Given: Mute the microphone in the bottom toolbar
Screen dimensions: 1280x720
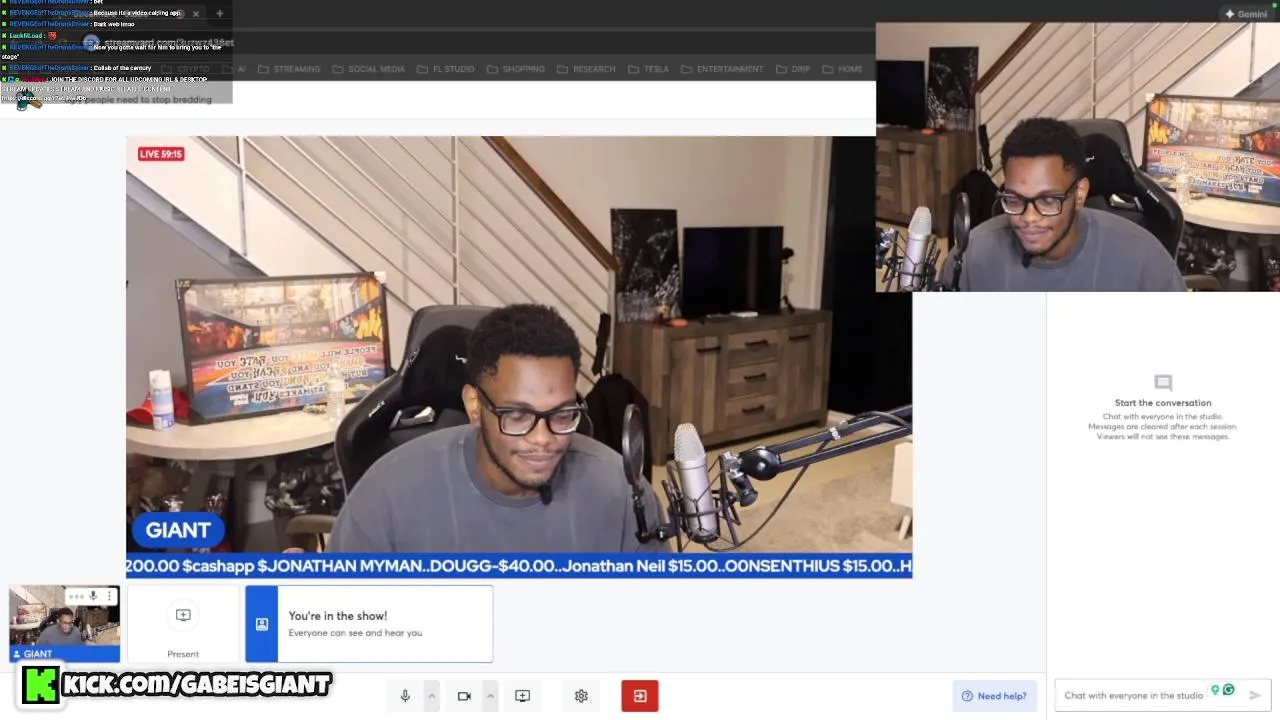Looking at the screenshot, I should tap(405, 696).
